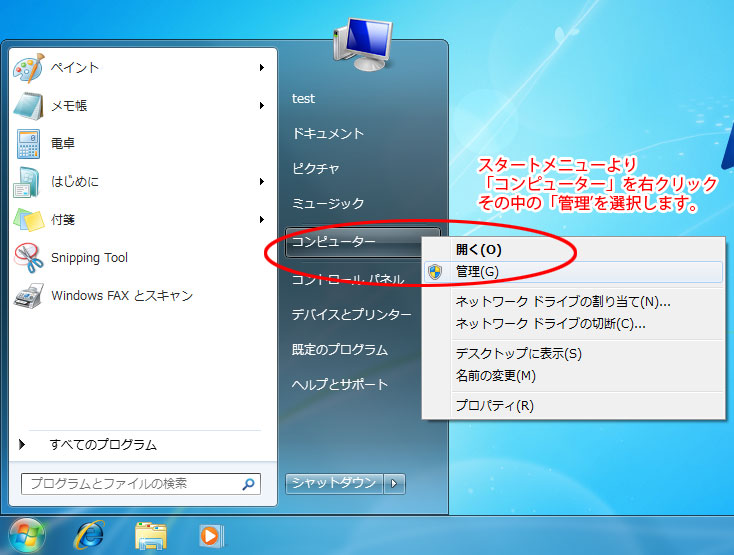This screenshot has height=555, width=734.
Task: Open 既定のプログラム link
Action: (340, 350)
